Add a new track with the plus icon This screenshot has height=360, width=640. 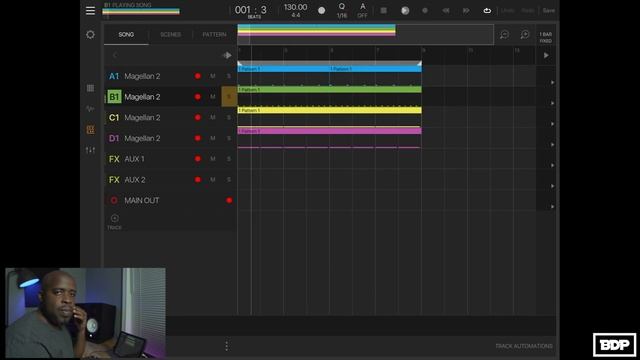pyautogui.click(x=115, y=218)
